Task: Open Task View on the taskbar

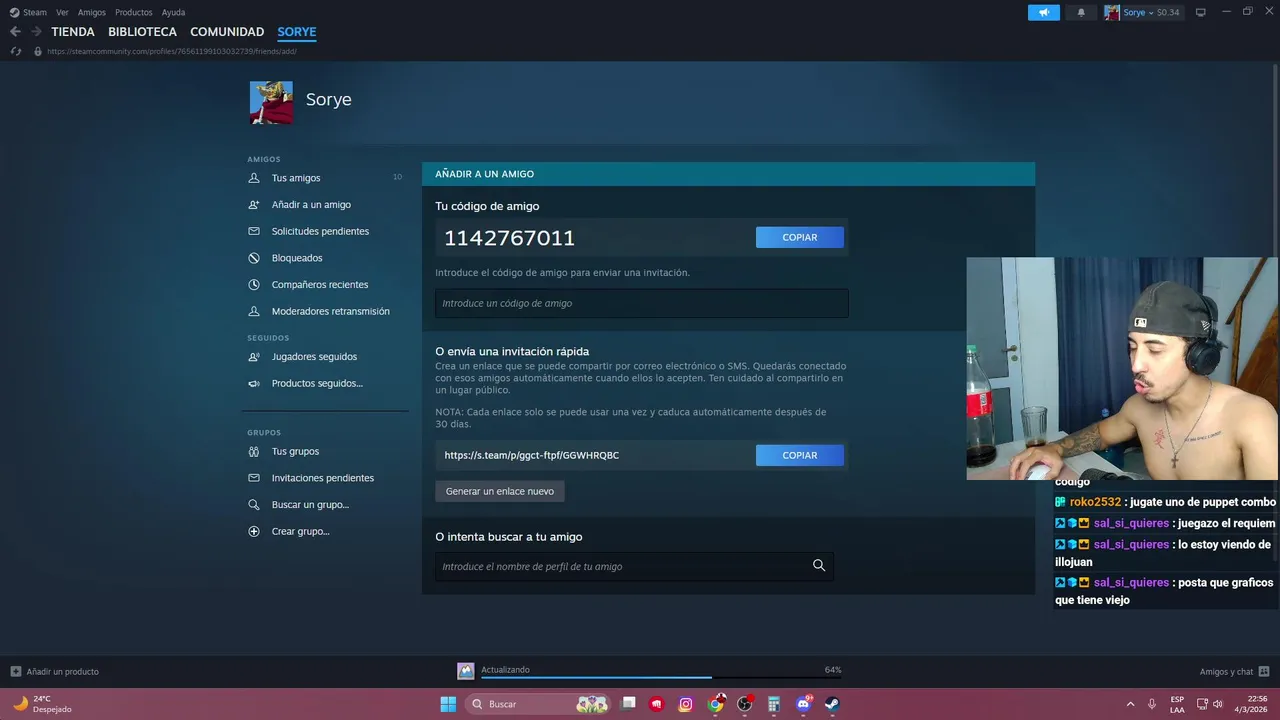Action: [628, 704]
